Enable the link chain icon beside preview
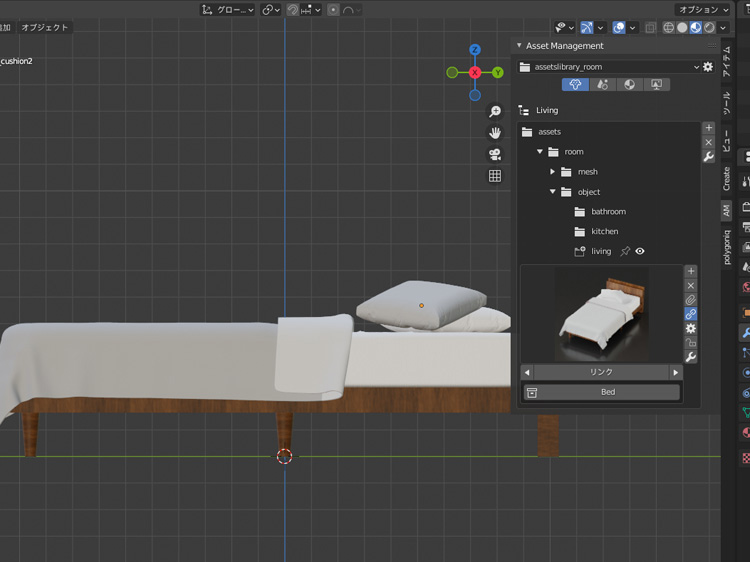The height and width of the screenshot is (562, 750). coord(690,314)
